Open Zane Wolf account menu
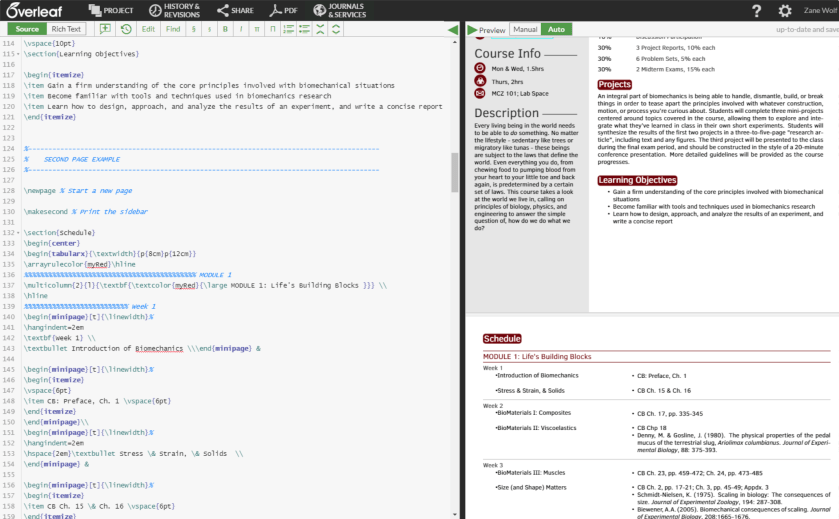The image size is (839, 519). point(818,10)
